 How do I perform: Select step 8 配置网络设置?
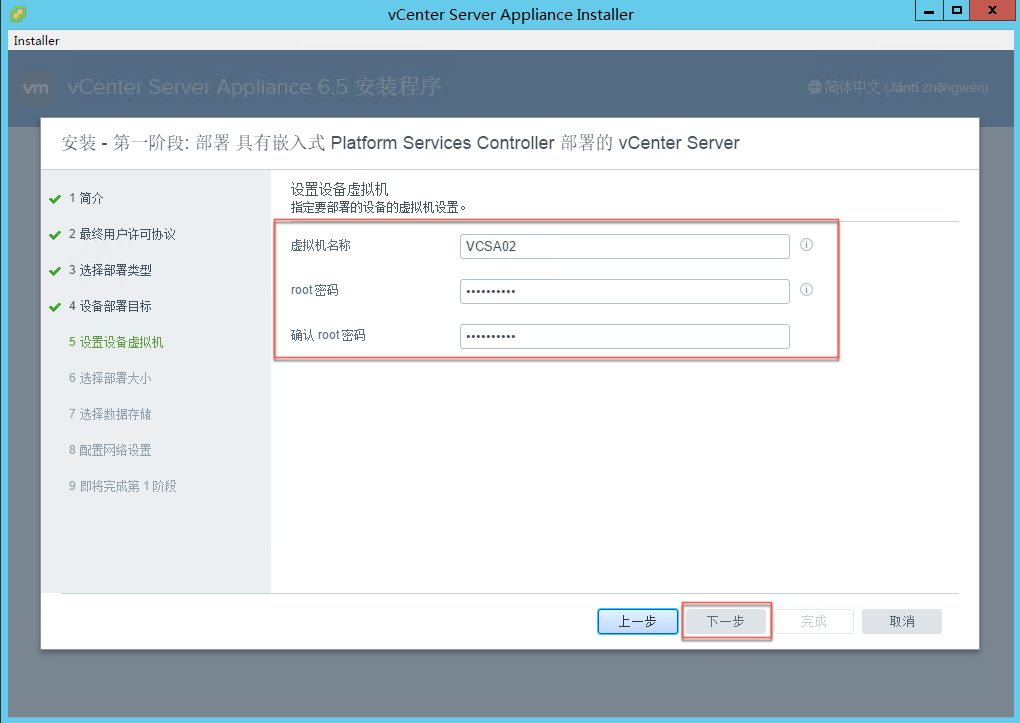110,450
